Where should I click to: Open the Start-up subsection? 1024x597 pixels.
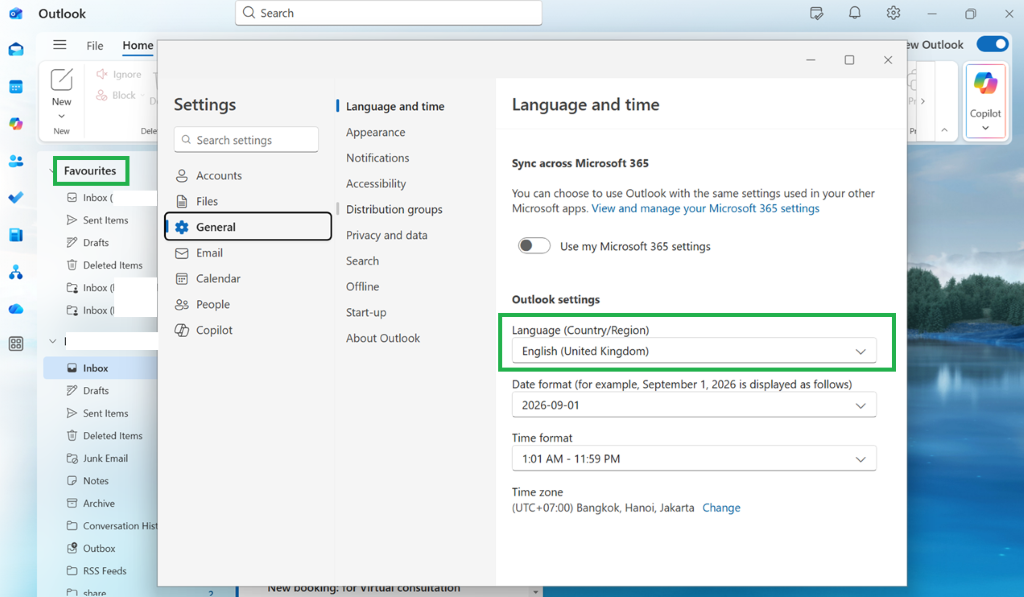(366, 312)
